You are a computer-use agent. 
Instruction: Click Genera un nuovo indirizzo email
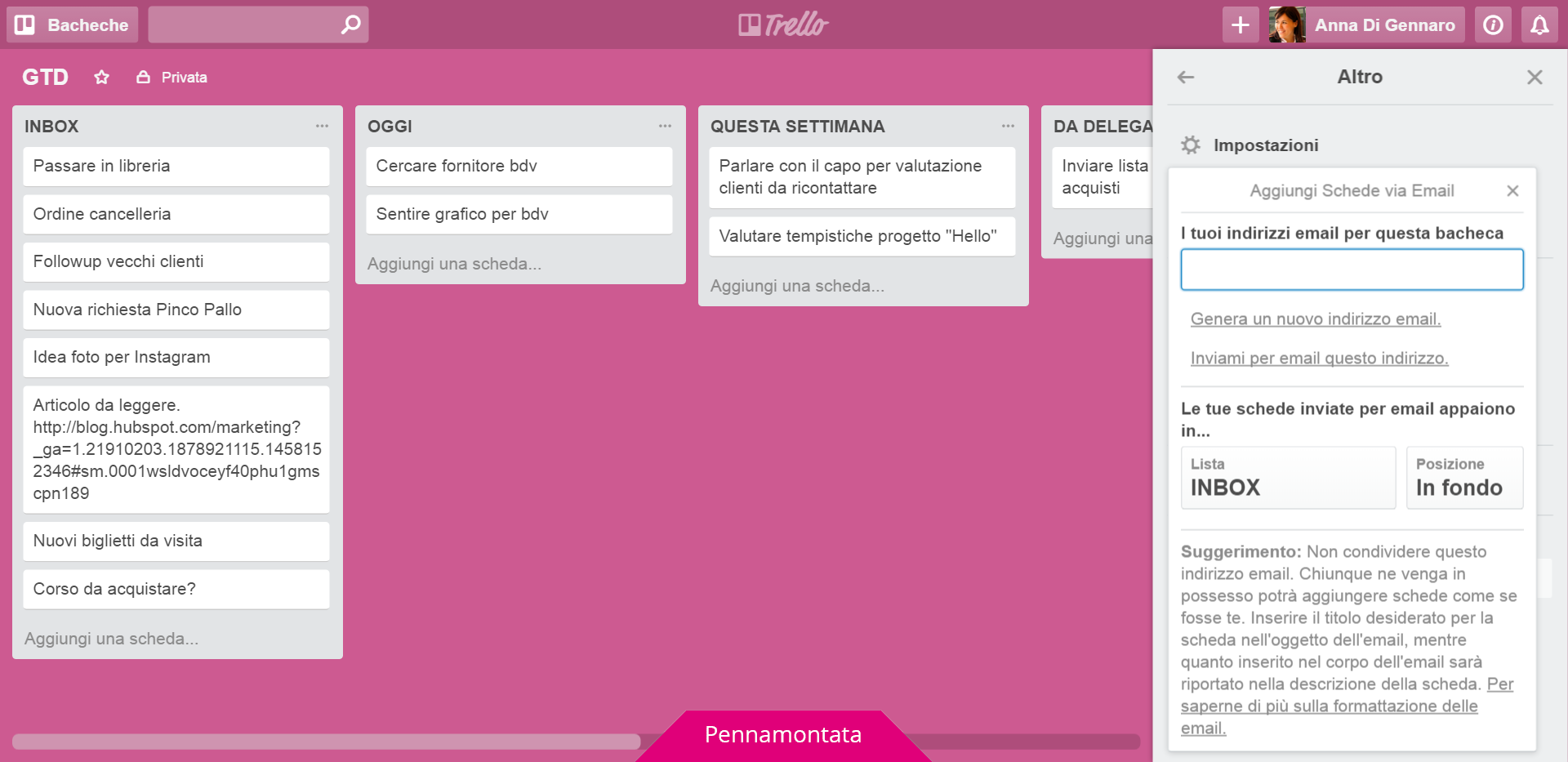tap(1314, 319)
